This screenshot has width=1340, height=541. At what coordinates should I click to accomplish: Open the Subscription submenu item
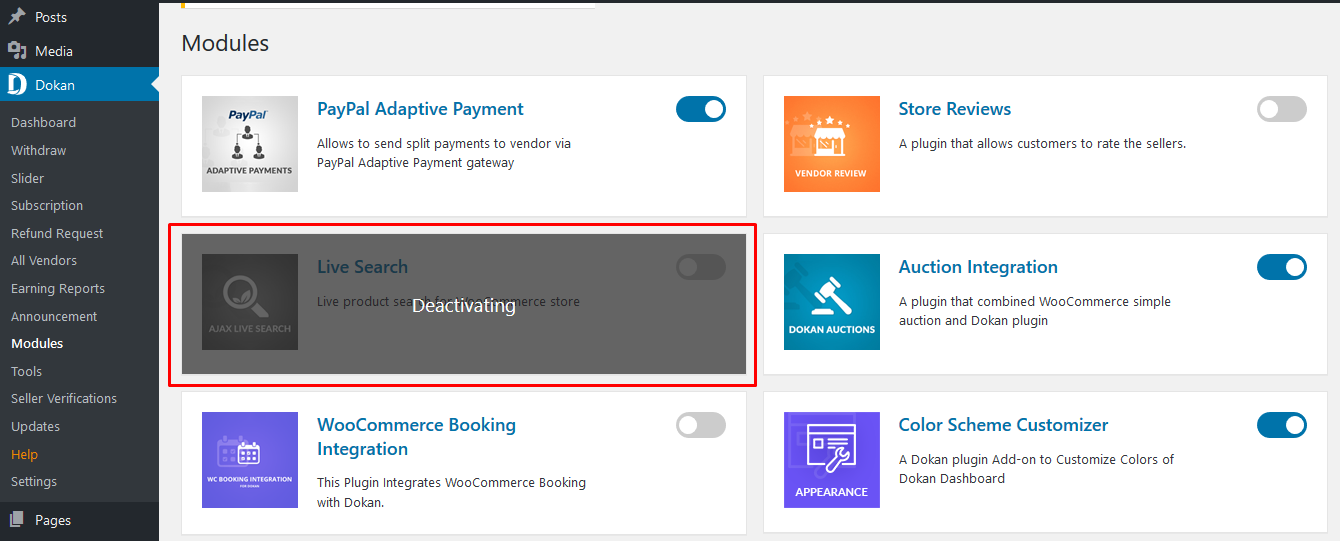(x=47, y=205)
